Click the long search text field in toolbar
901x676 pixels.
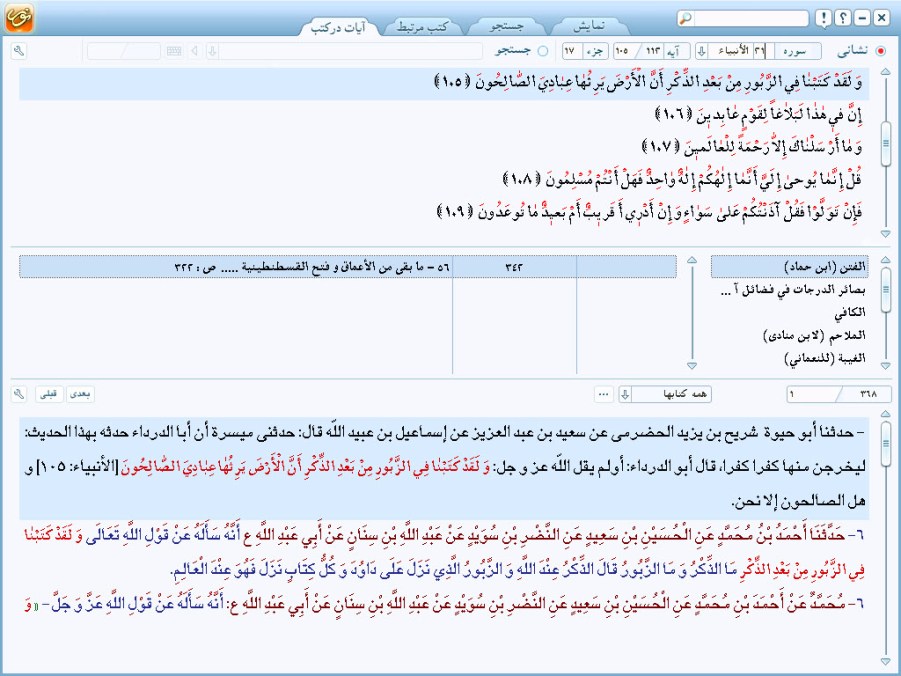click(x=351, y=51)
